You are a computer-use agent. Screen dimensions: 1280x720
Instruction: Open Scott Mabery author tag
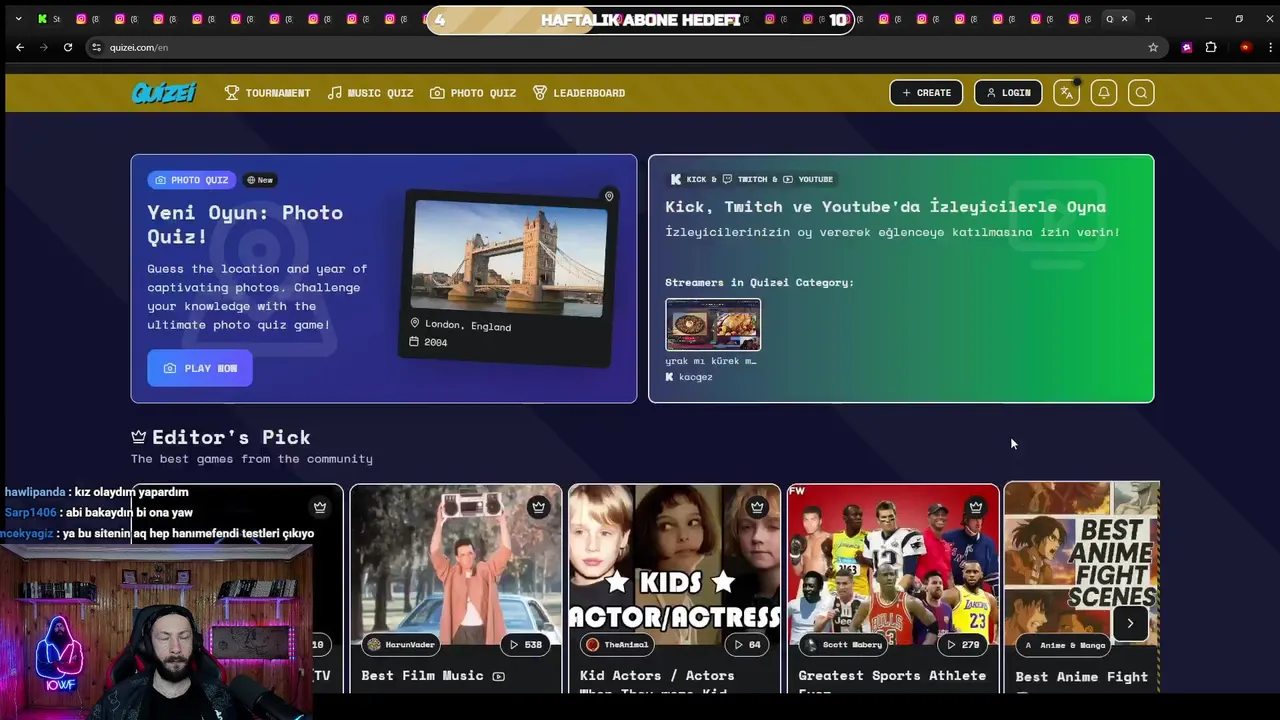coord(845,645)
